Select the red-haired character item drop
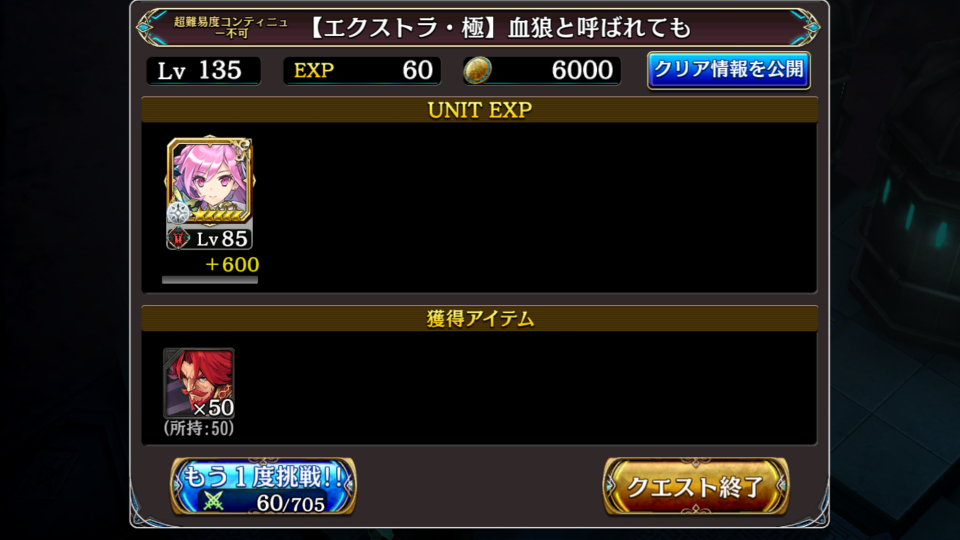960x540 pixels. pyautogui.click(x=199, y=383)
